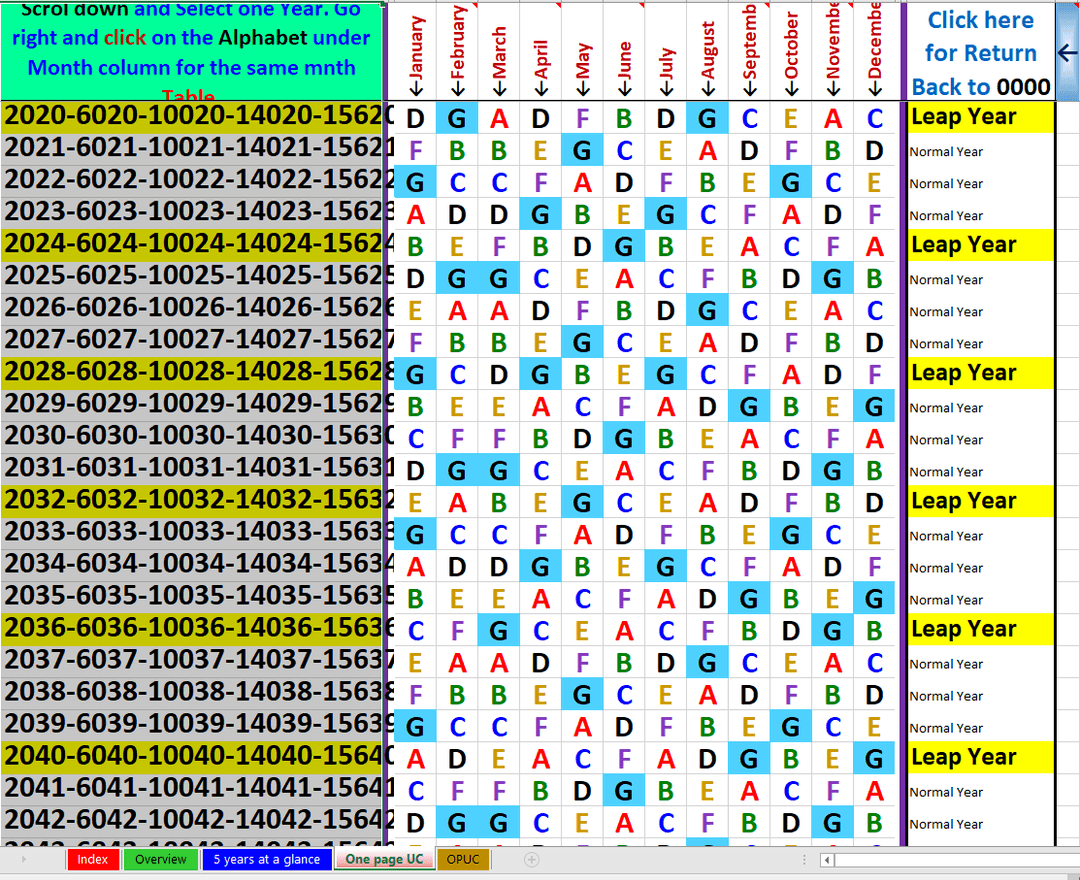1080x880 pixels.
Task: Click highlighted G under August for 2020
Action: (707, 118)
